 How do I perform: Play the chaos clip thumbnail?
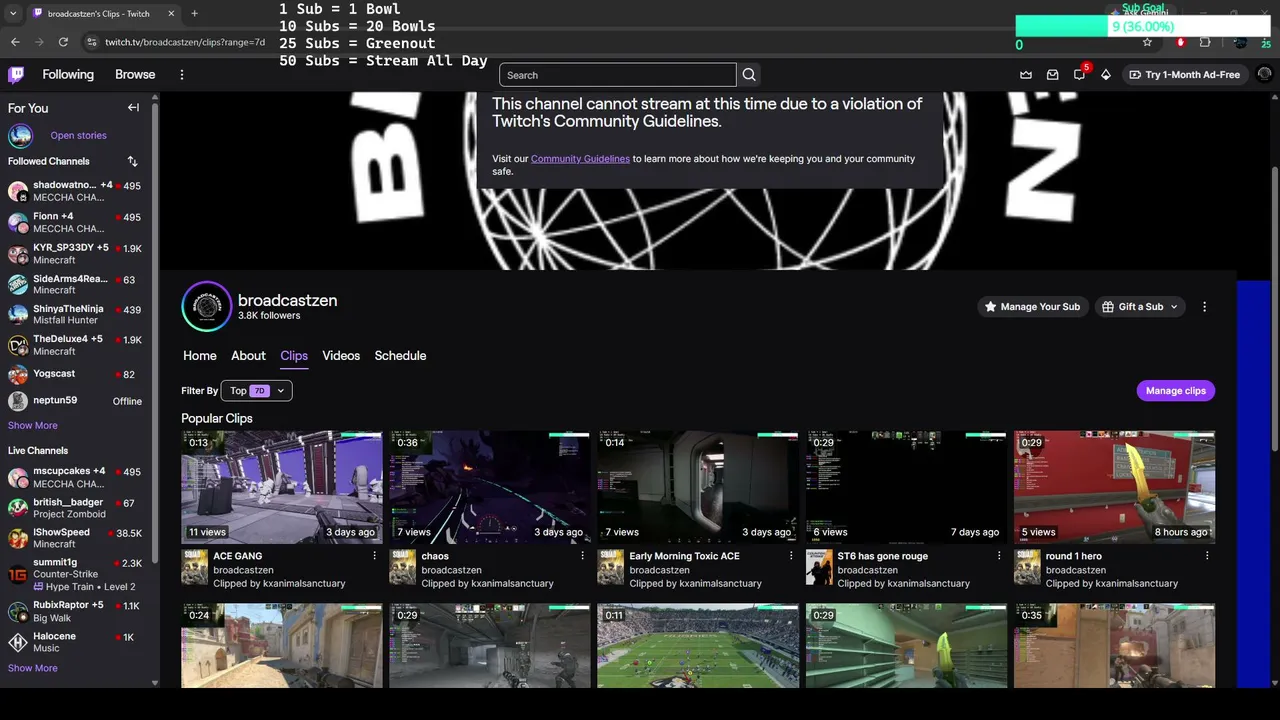coord(490,487)
